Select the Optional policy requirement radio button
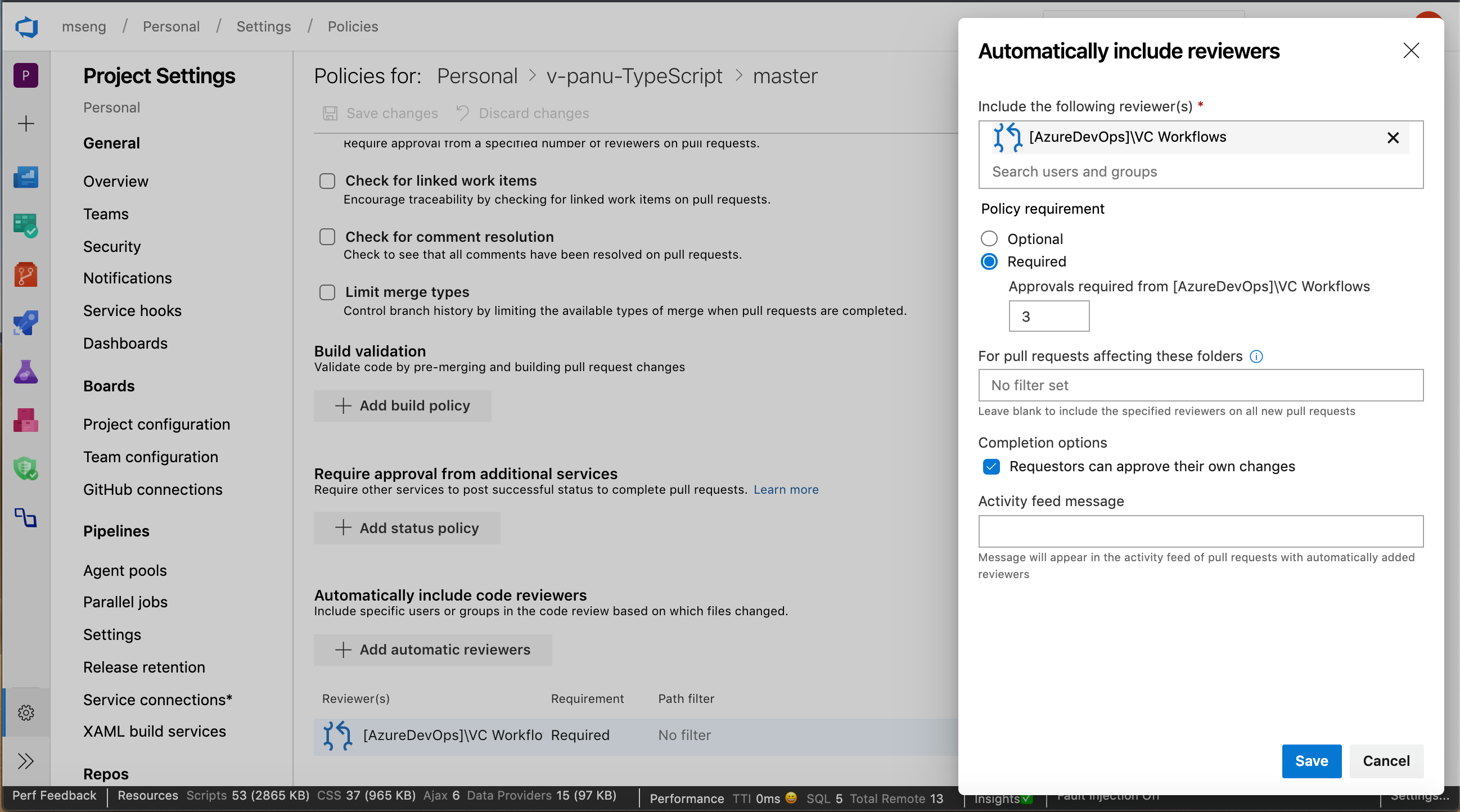 tap(988, 238)
